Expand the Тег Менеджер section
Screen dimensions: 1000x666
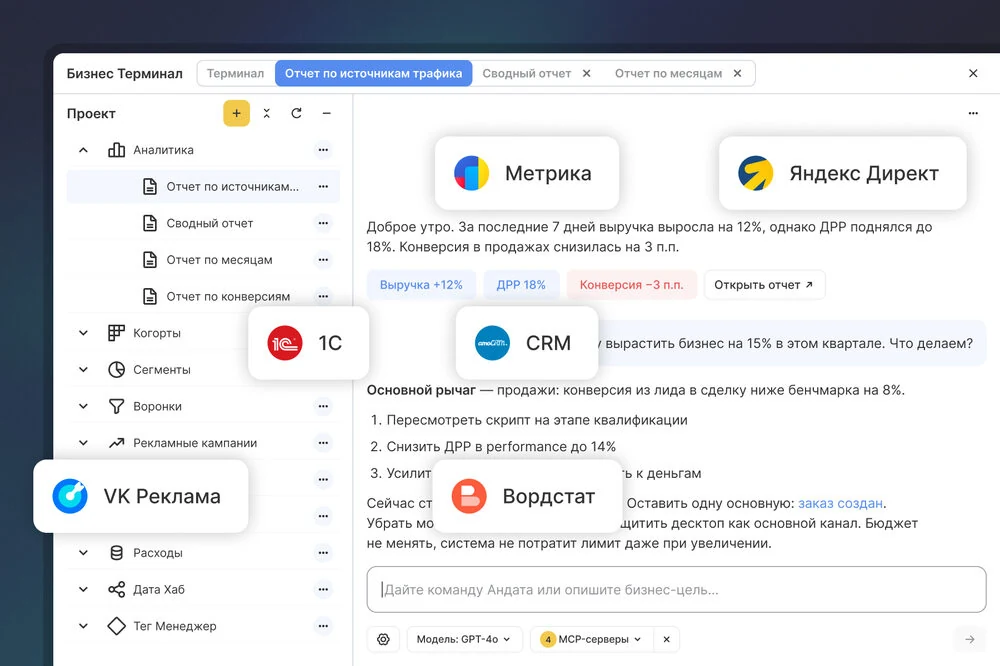pyautogui.click(x=83, y=626)
